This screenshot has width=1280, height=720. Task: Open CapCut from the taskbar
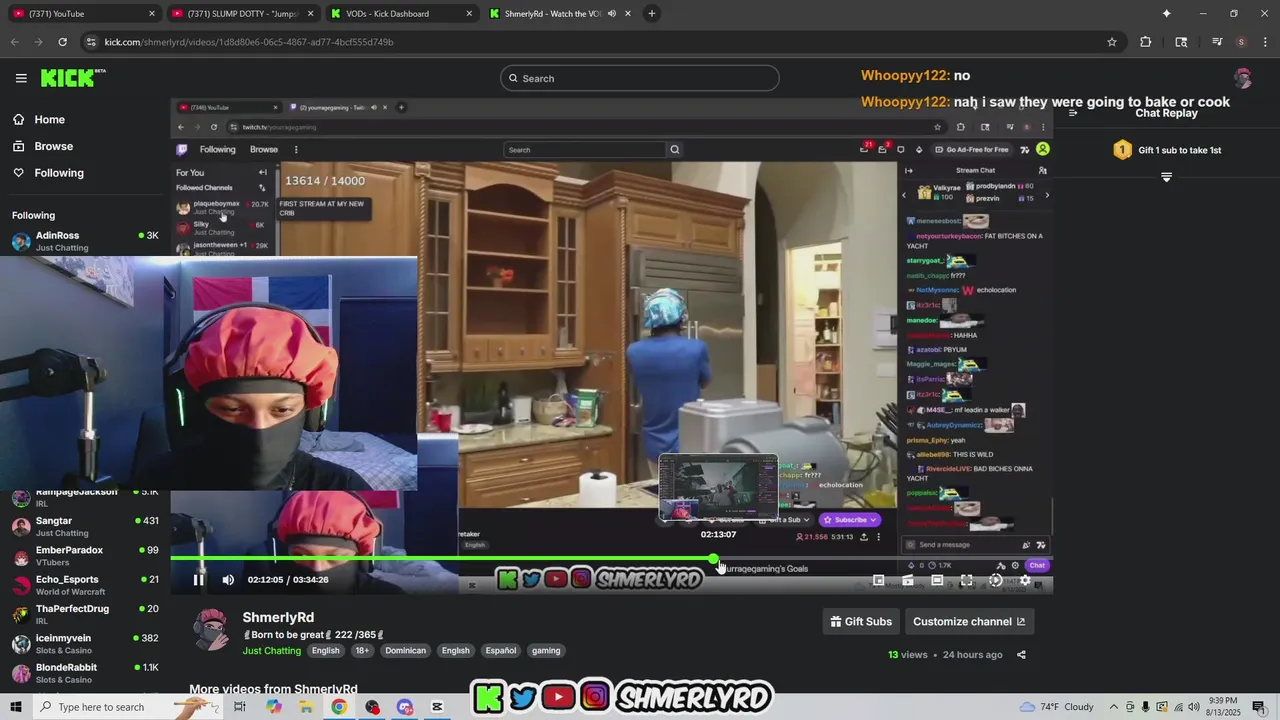tap(437, 707)
